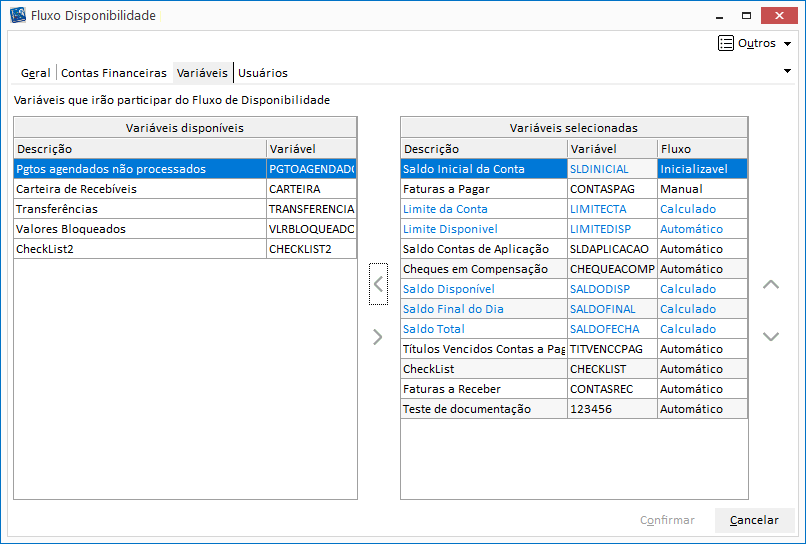The width and height of the screenshot is (806, 544).
Task: Open the Outros dropdown arrow
Action: [787, 44]
